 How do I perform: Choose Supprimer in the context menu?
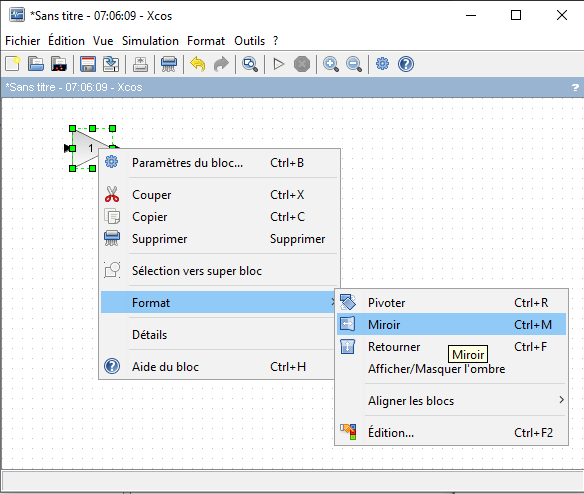coord(220,238)
